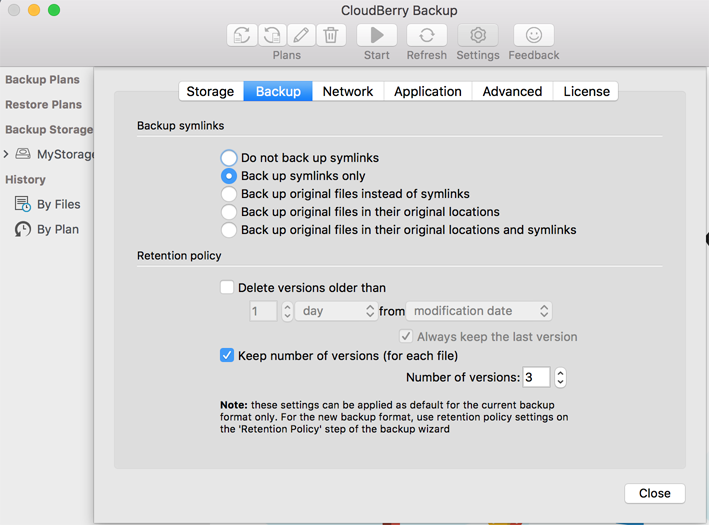Click the delete plan trash icon
709x525 pixels.
[x=331, y=35]
